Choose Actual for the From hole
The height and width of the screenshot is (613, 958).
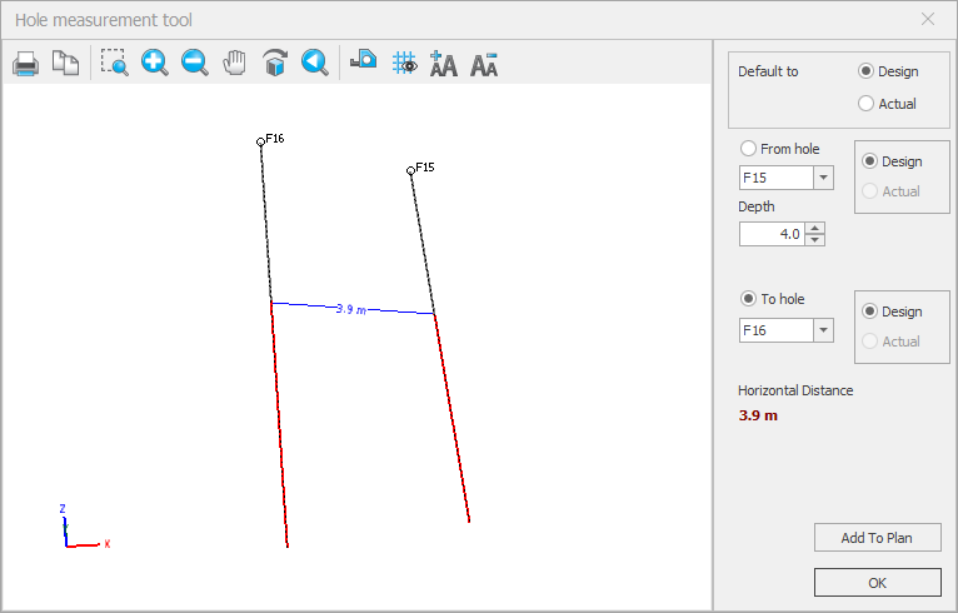(869, 191)
